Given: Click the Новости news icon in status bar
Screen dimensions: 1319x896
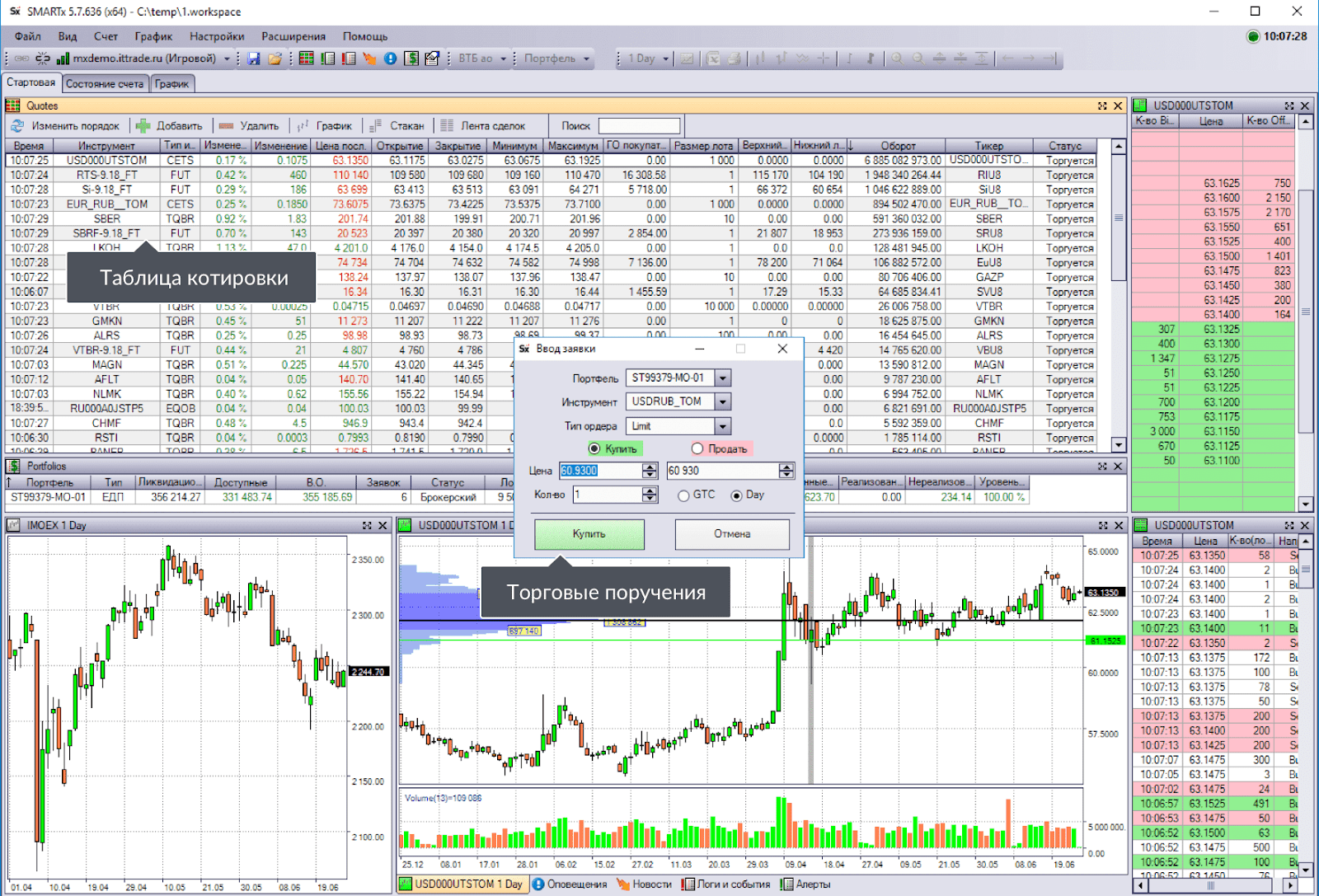Looking at the screenshot, I should click(x=623, y=884).
